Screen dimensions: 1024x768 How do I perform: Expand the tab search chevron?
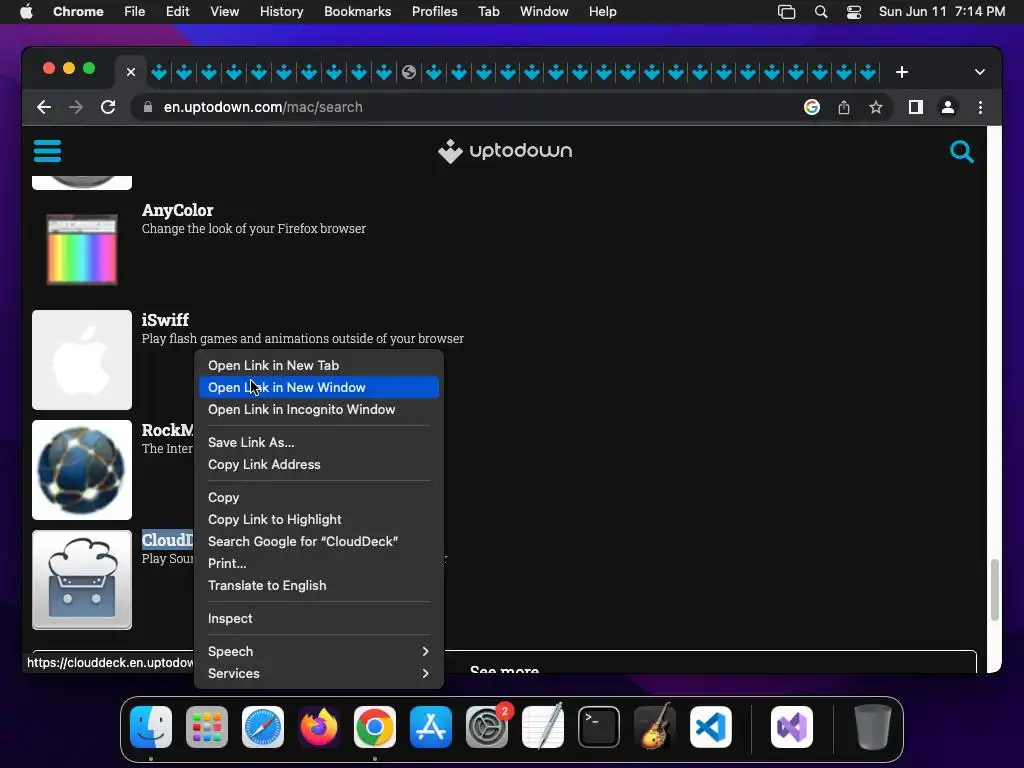(x=980, y=72)
